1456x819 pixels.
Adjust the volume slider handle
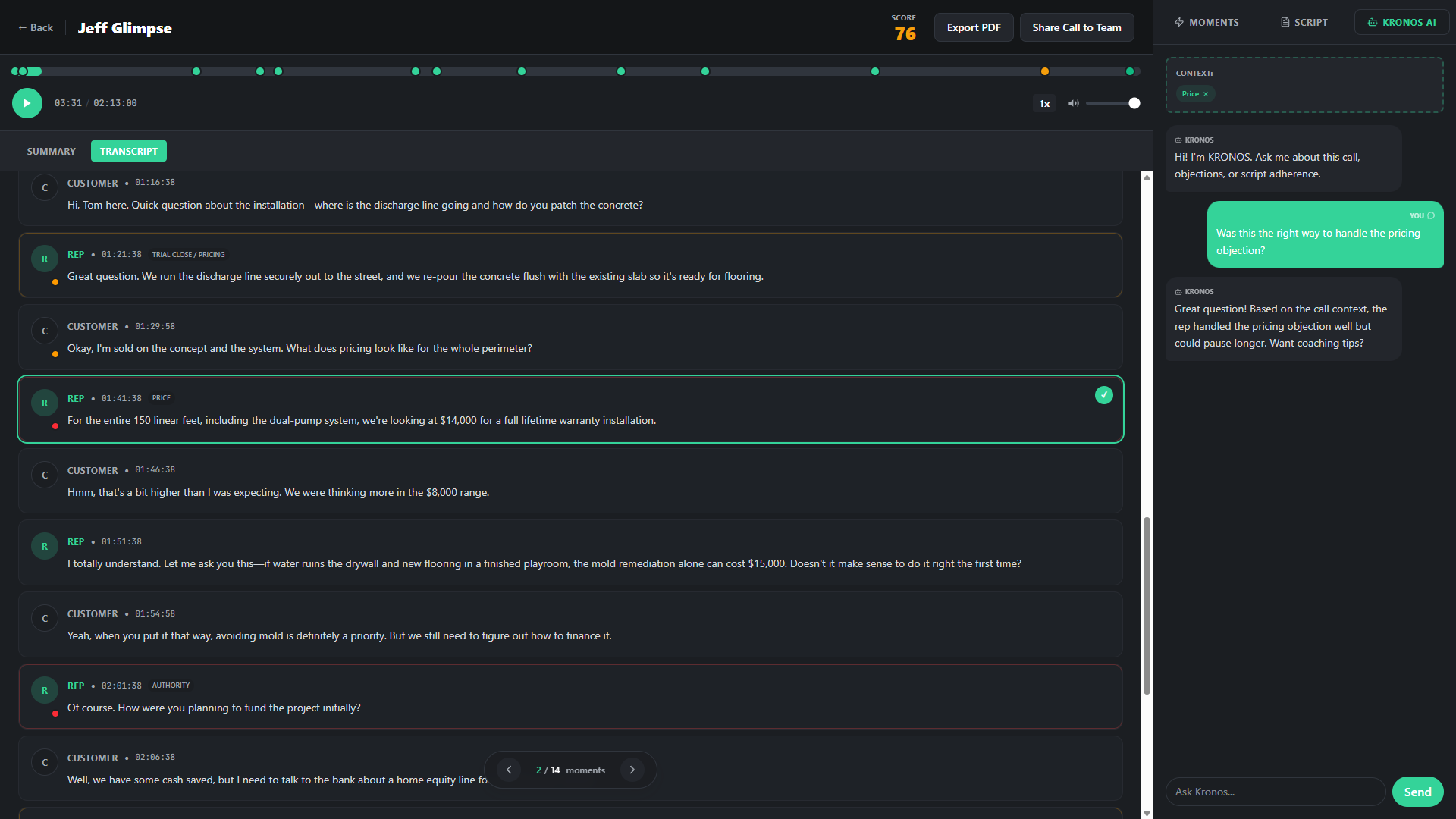tap(1134, 103)
